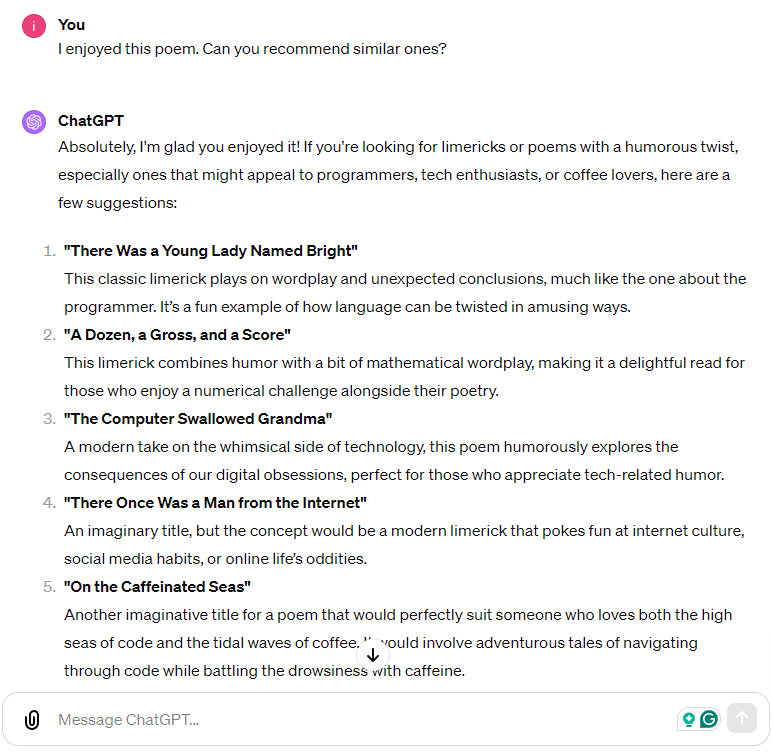Focus the Message ChatGPT input field
772x753 pixels.
point(364,720)
